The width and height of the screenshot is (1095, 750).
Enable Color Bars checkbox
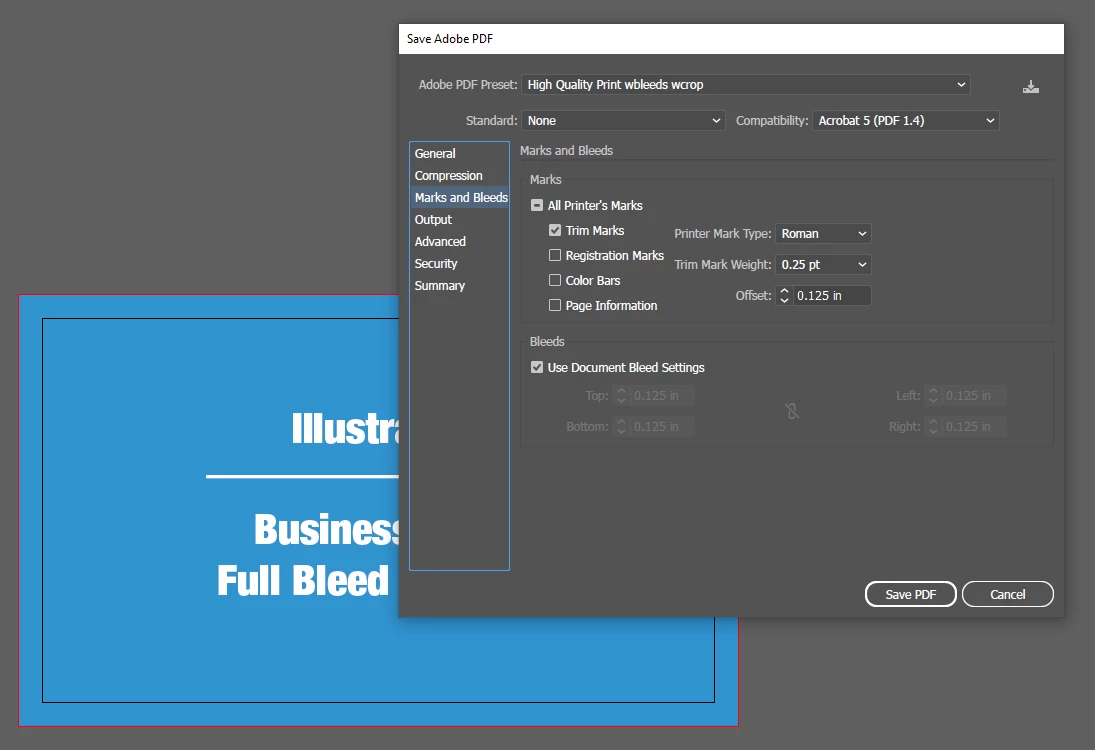click(x=555, y=280)
